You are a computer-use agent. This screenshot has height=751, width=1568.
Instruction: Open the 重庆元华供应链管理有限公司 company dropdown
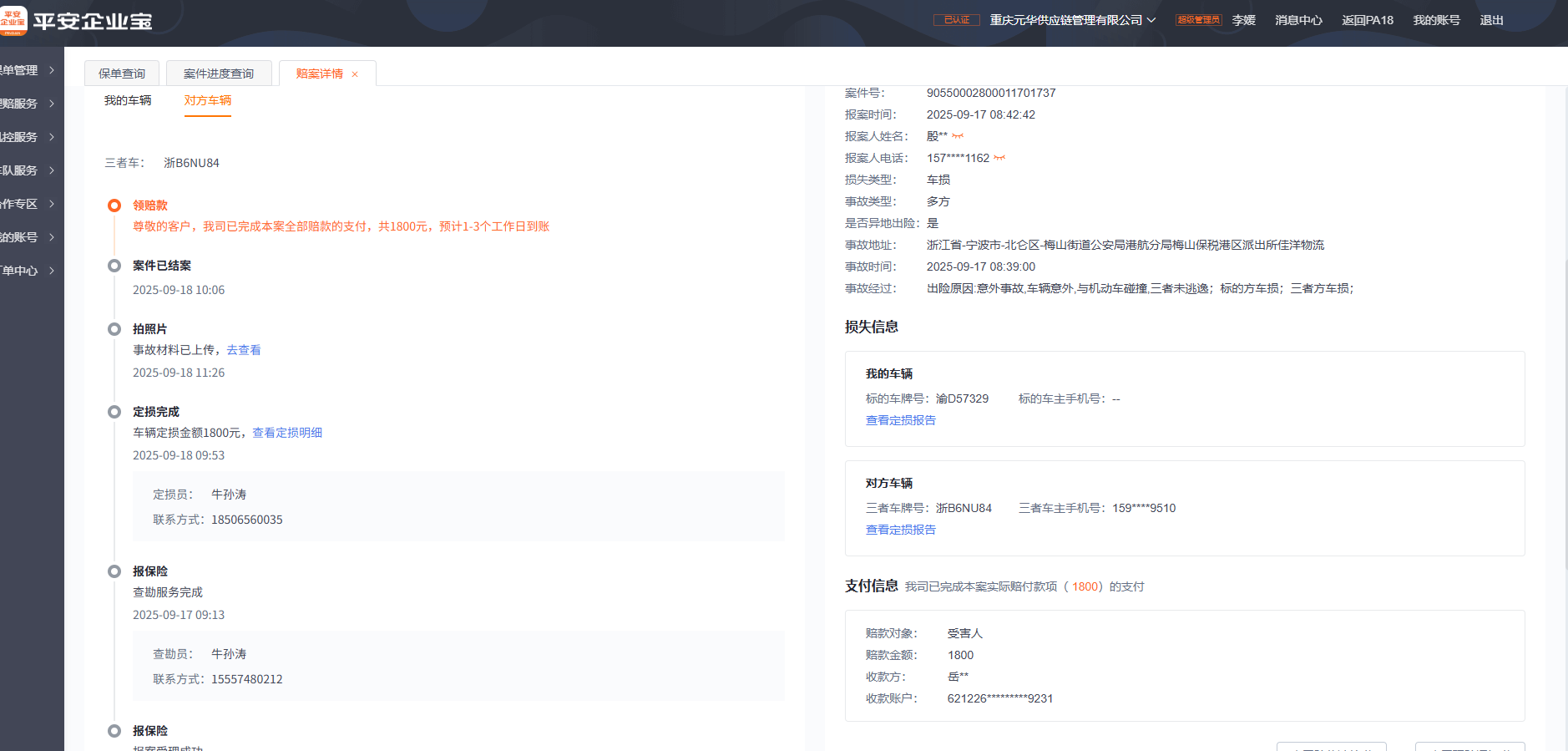coord(1072,20)
